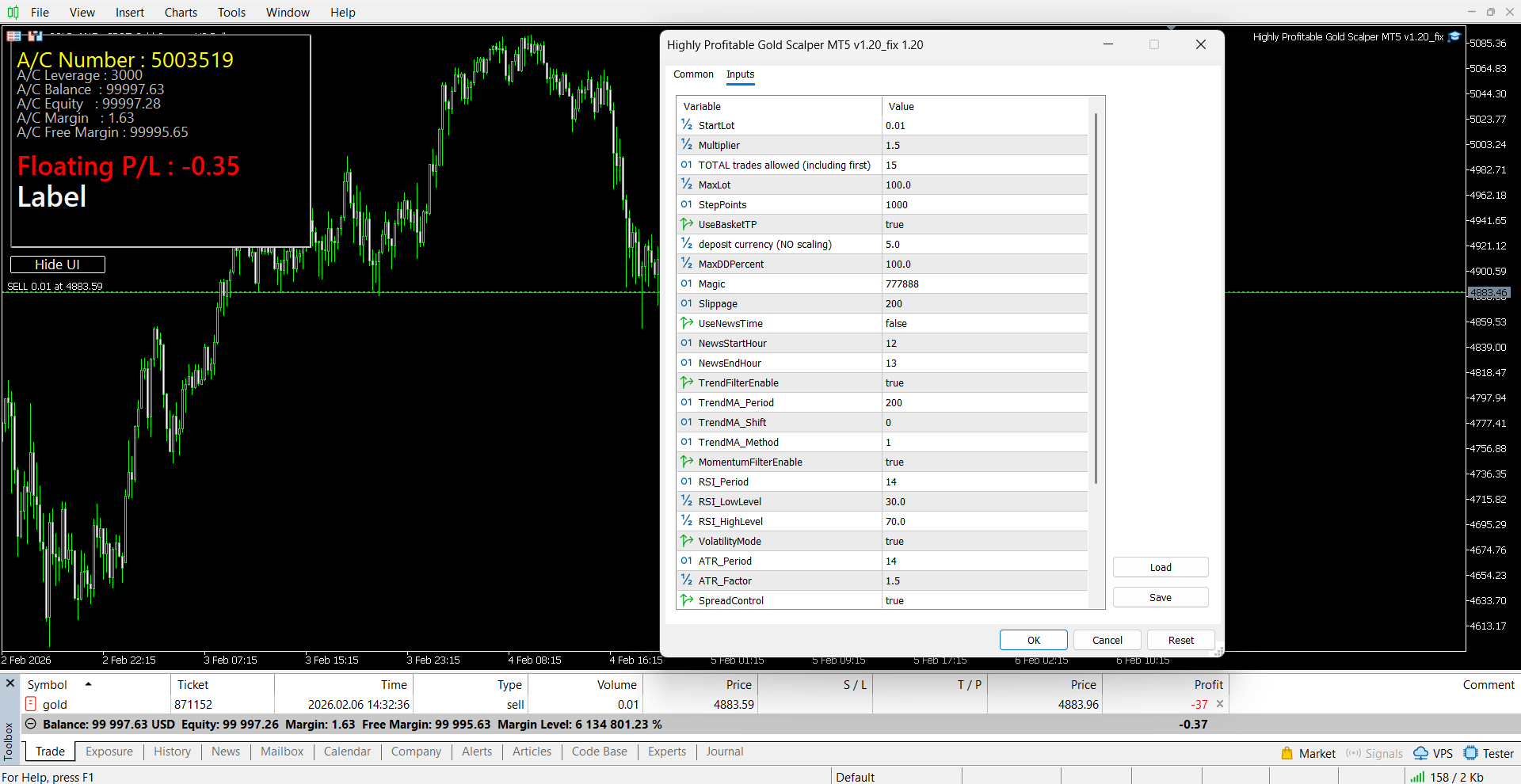Click the expert advisor hat icon on chart
The height and width of the screenshot is (784, 1521).
point(1454,37)
